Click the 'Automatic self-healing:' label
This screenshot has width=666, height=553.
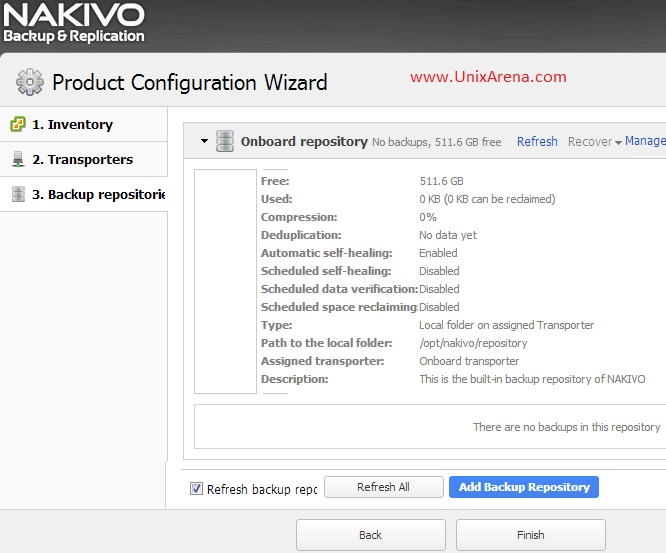(x=327, y=253)
